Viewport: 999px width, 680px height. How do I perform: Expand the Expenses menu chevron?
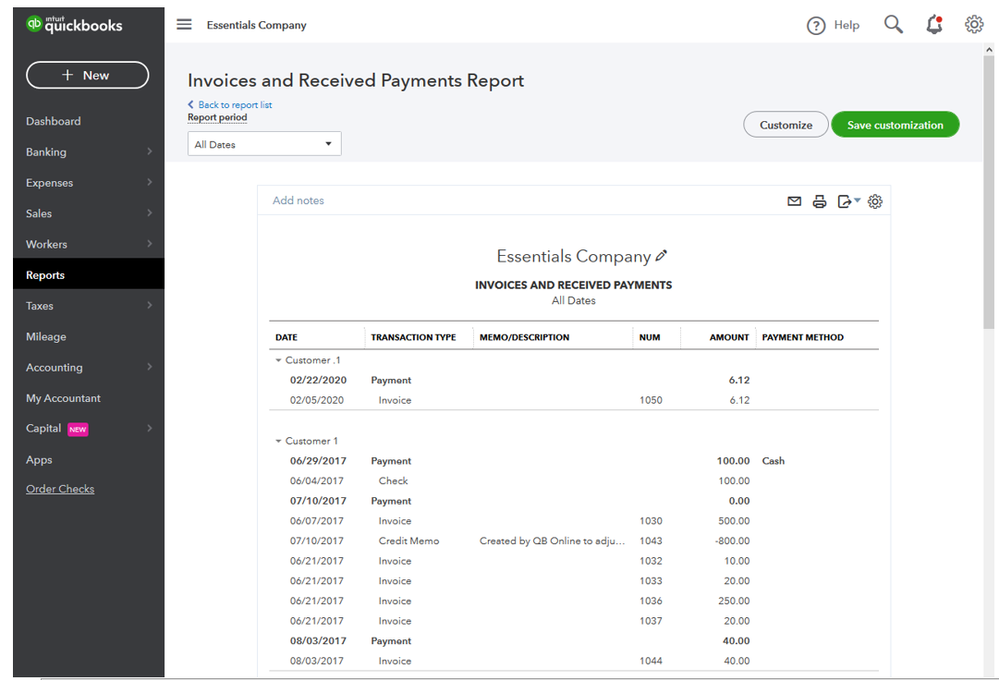pyautogui.click(x=150, y=182)
